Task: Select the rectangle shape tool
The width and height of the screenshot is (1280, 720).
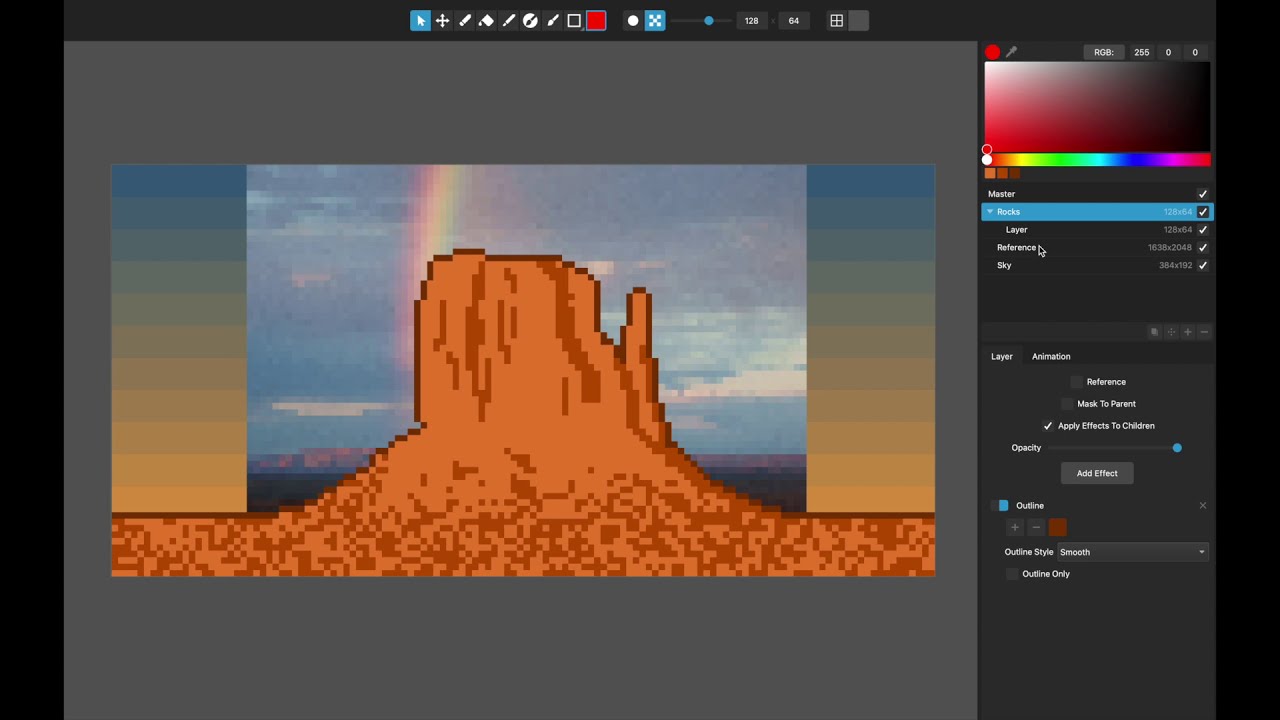Action: pyautogui.click(x=574, y=20)
